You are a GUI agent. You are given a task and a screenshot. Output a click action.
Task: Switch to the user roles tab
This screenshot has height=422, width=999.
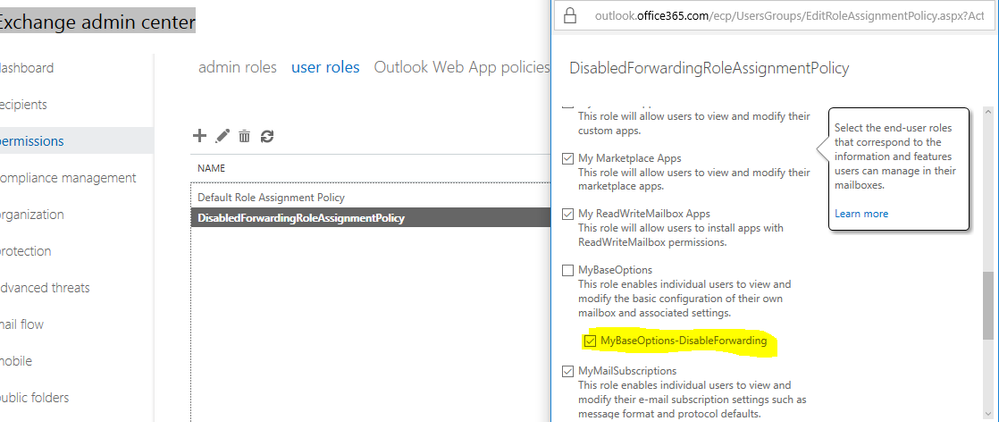(x=326, y=67)
